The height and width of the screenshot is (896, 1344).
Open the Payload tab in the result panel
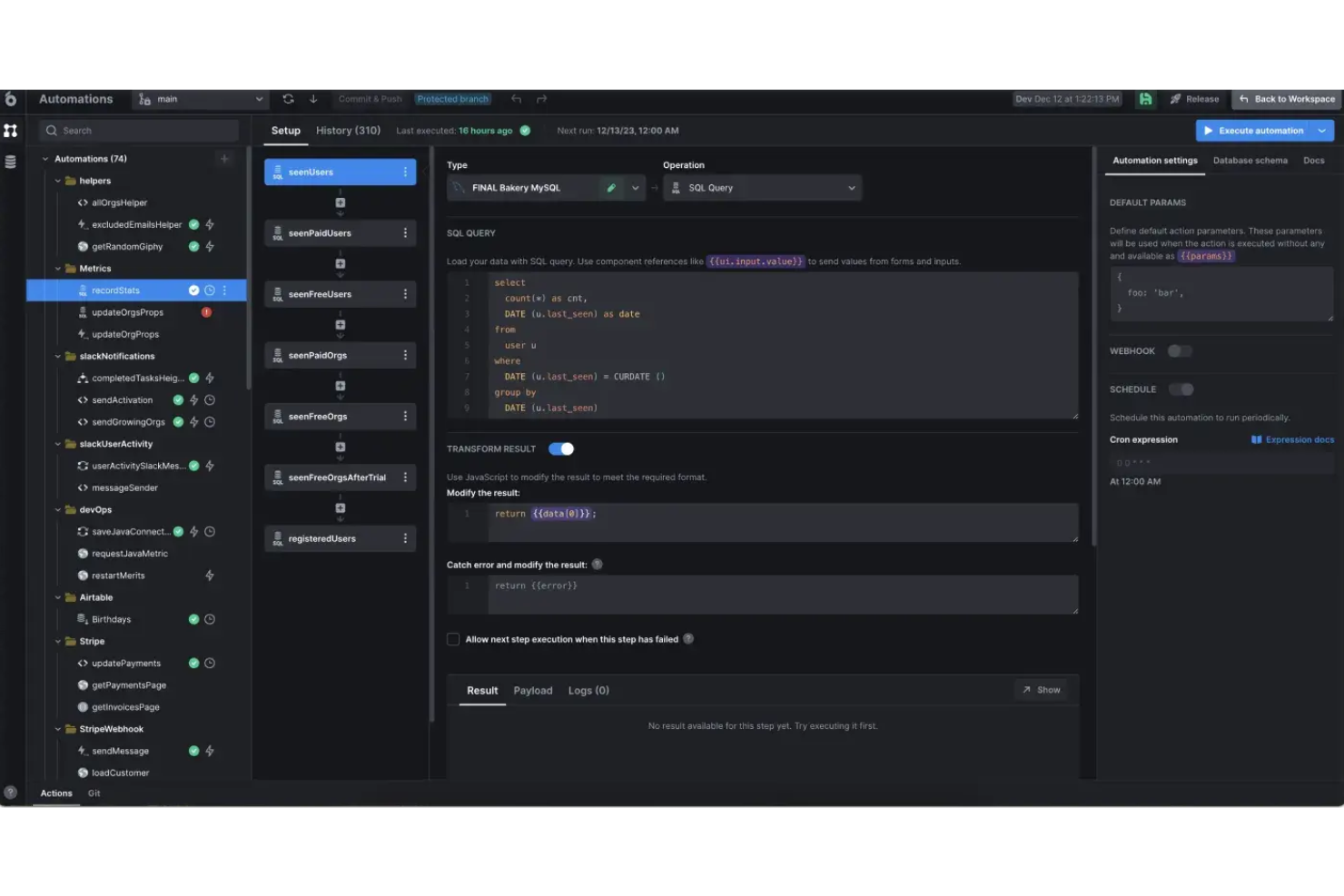tap(533, 690)
